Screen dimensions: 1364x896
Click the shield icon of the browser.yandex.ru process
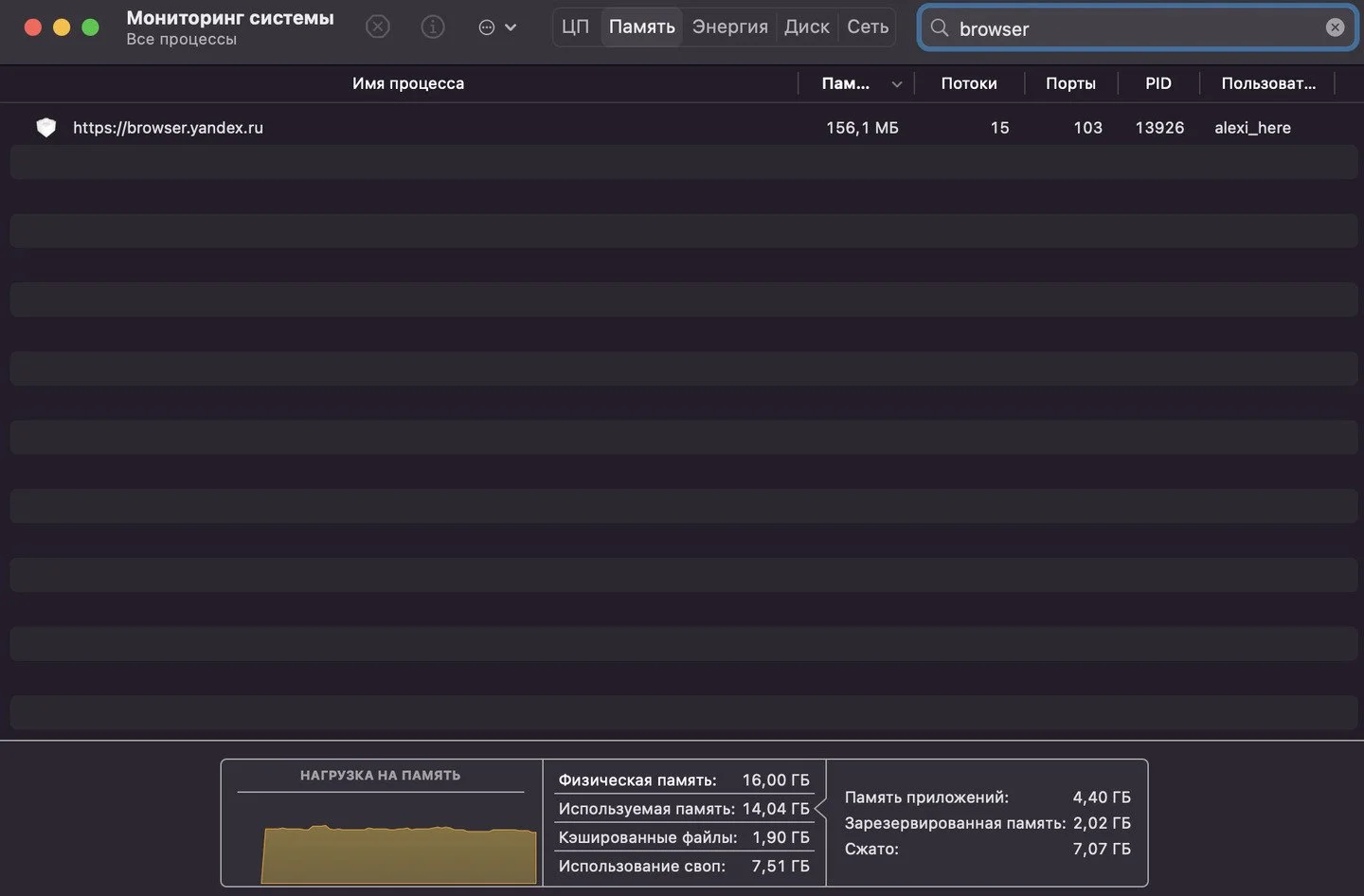click(46, 128)
